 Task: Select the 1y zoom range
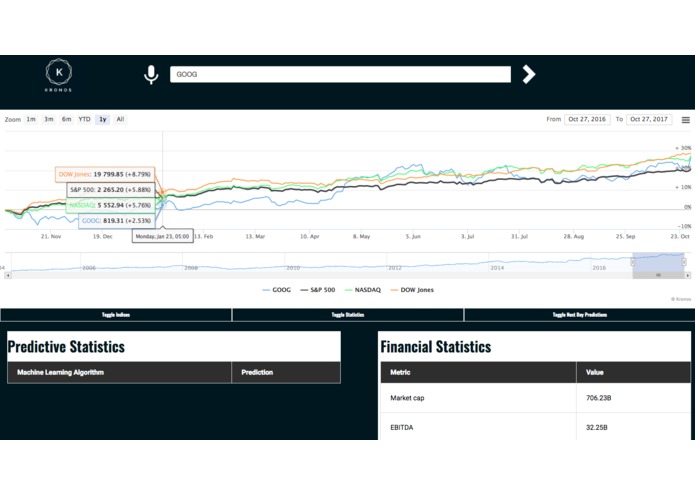tap(102, 119)
